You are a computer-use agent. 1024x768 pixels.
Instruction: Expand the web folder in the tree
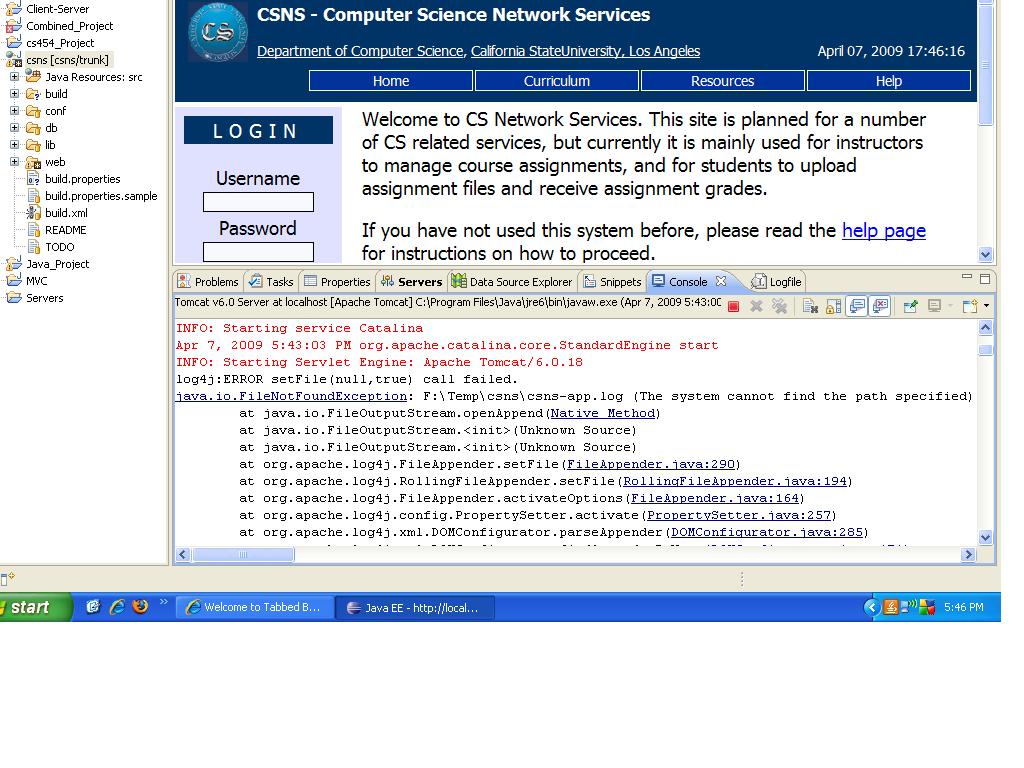(x=15, y=162)
